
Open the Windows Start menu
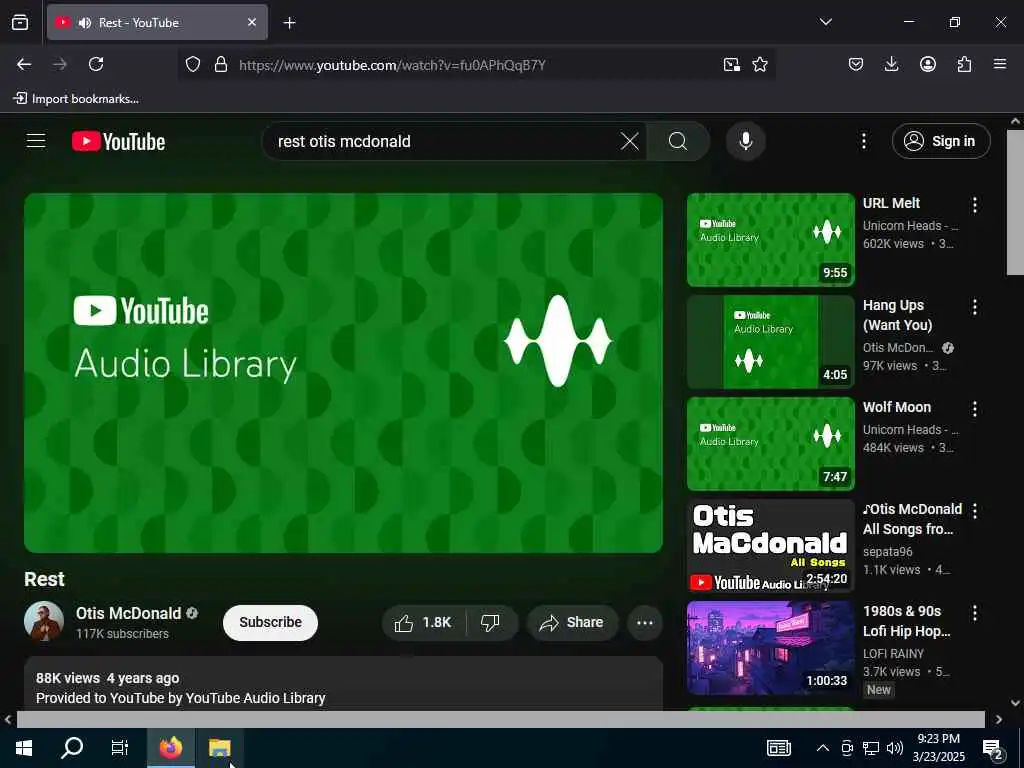point(24,748)
